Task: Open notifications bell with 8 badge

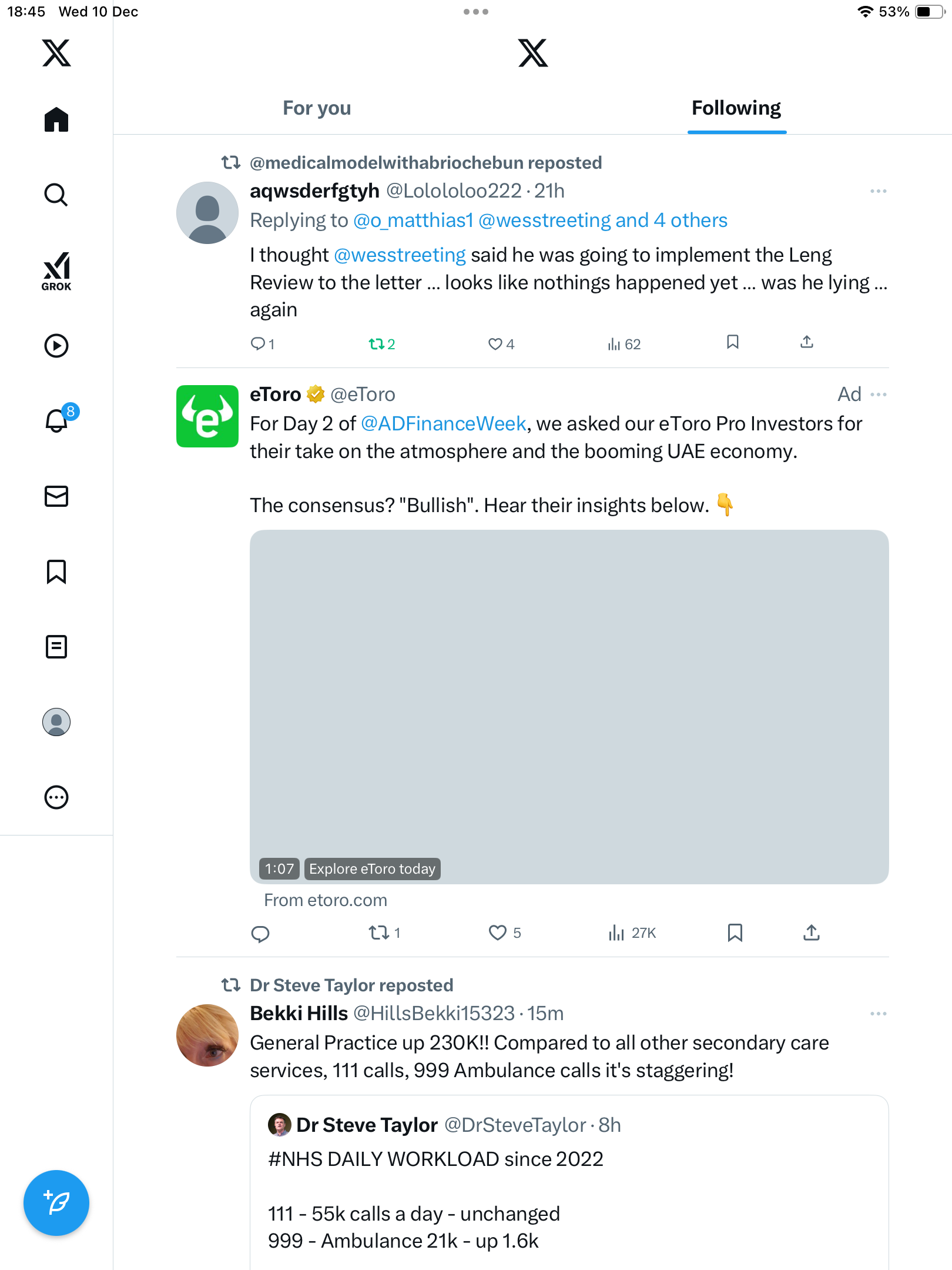Action: point(57,420)
